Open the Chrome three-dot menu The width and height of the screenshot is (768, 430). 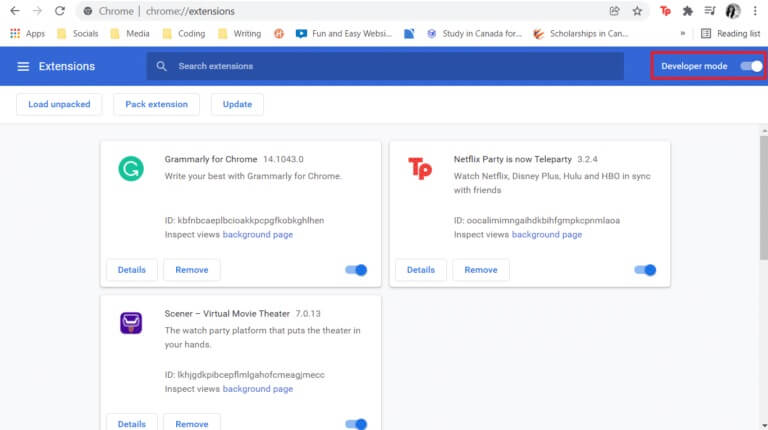(755, 11)
